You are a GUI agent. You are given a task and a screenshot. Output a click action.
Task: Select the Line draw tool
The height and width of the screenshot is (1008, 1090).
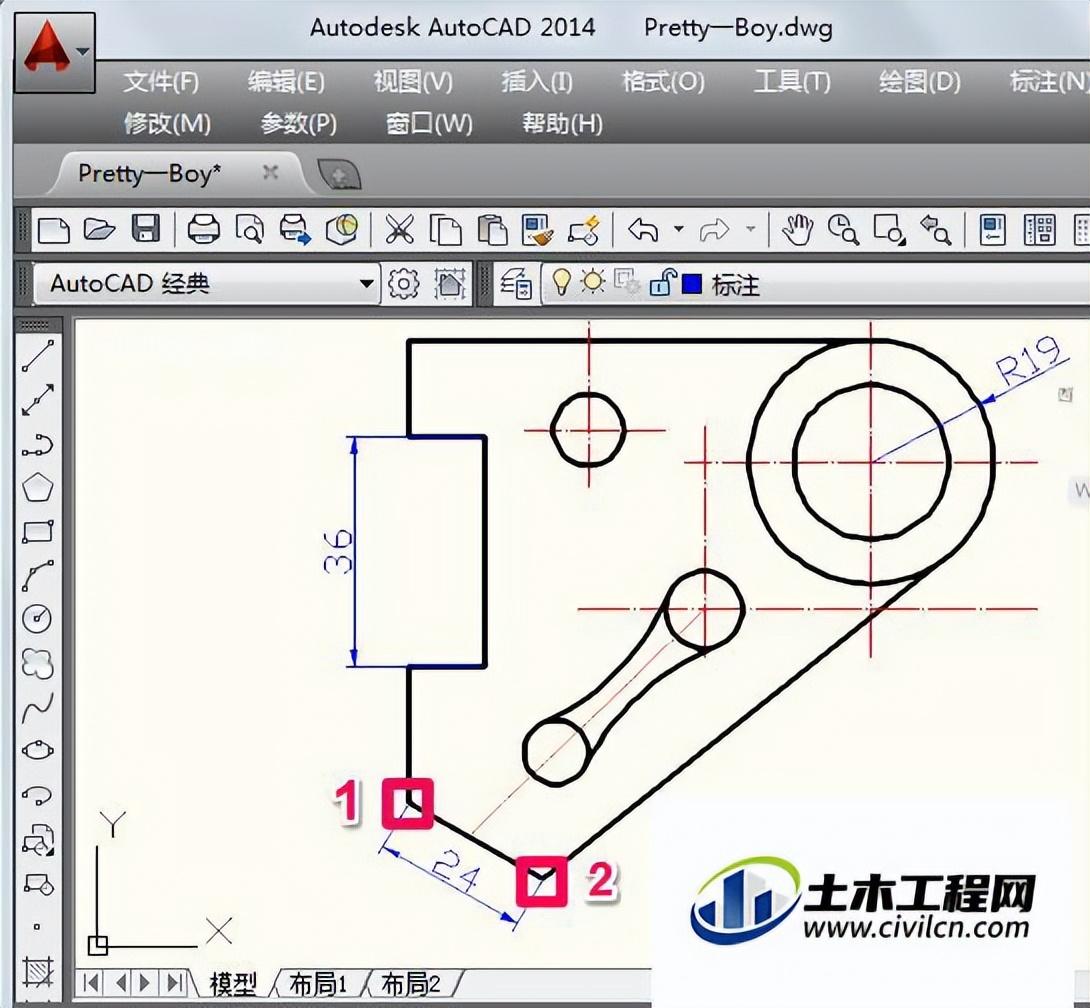coord(37,354)
